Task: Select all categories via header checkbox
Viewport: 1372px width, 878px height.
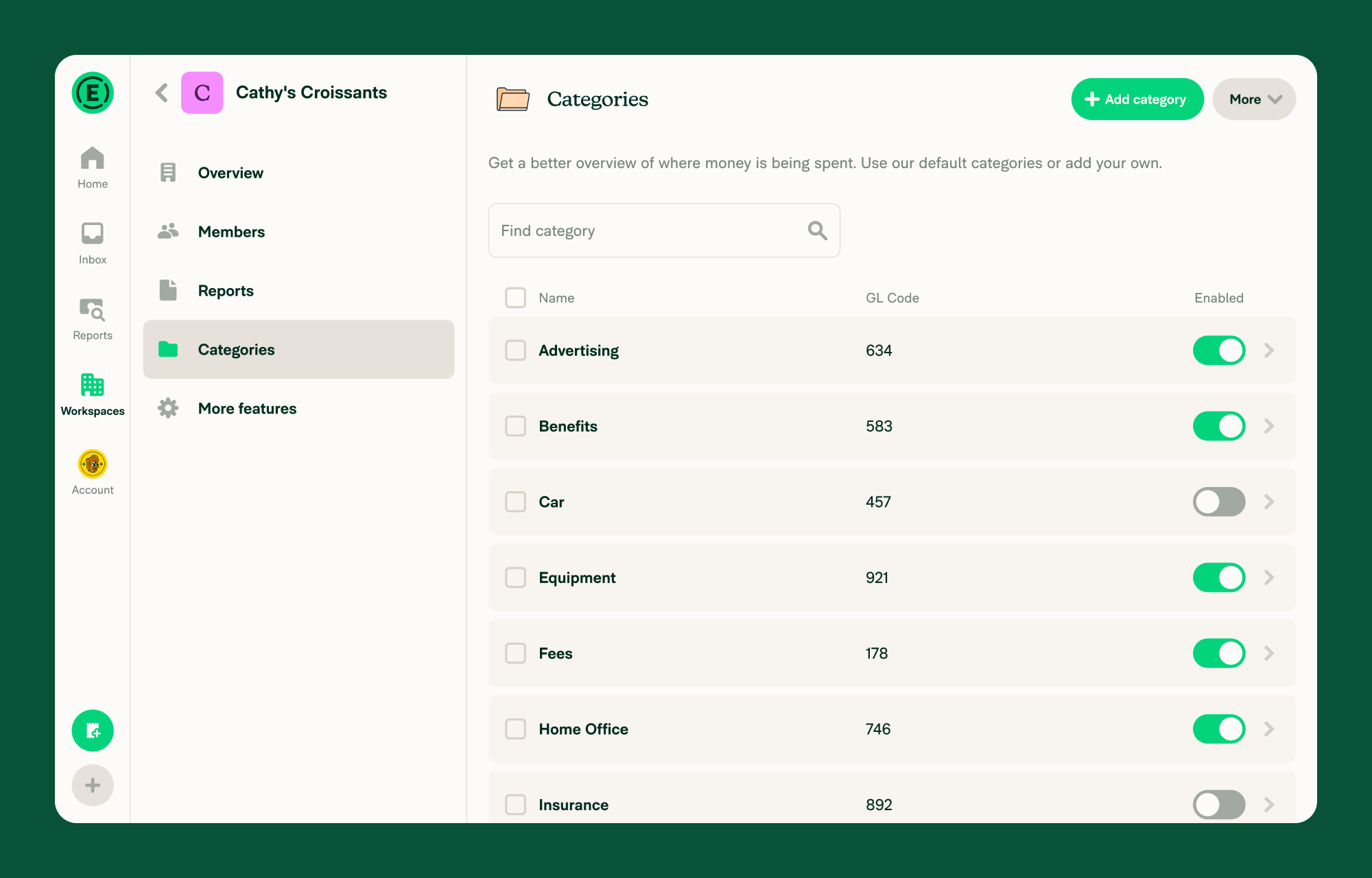Action: tap(515, 298)
